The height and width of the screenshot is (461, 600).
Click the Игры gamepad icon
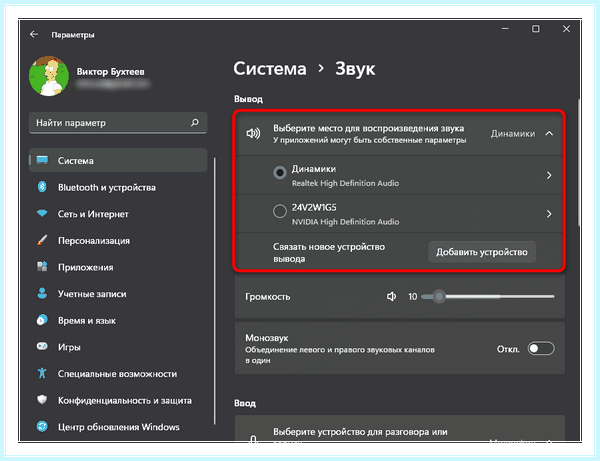[42, 346]
